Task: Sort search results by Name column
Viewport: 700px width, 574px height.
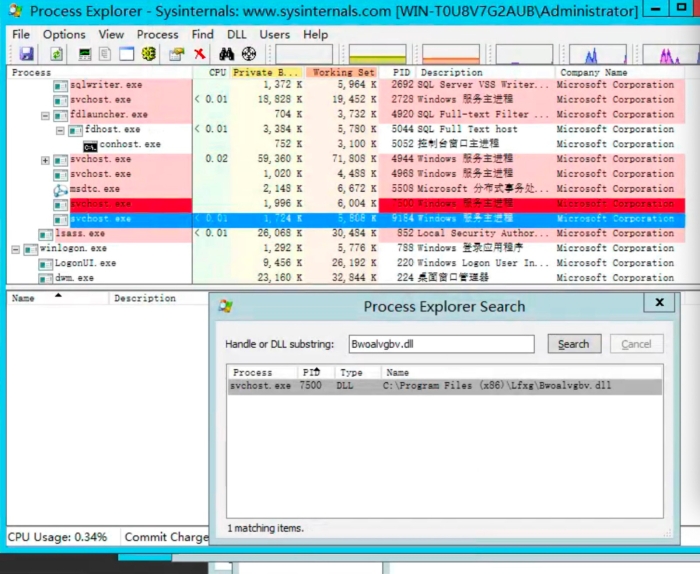Action: point(521,372)
